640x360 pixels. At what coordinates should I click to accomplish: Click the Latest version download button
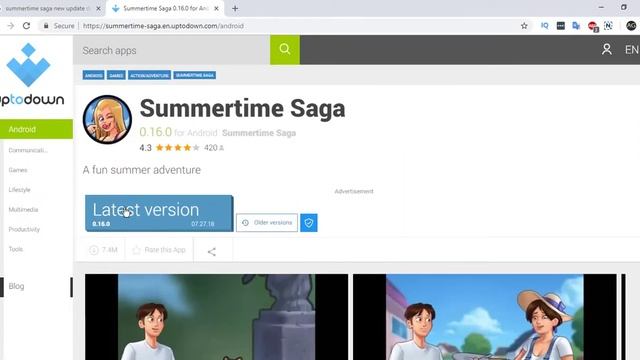[159, 213]
